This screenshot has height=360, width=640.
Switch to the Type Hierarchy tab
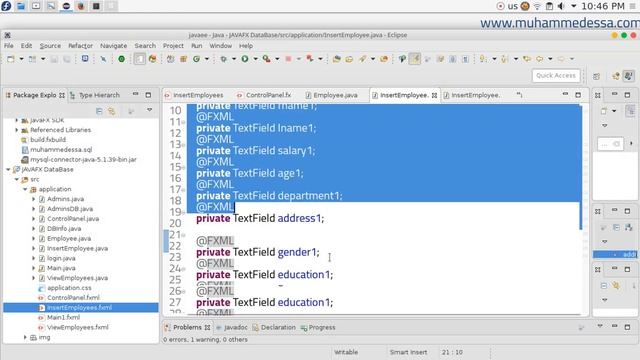(95, 95)
